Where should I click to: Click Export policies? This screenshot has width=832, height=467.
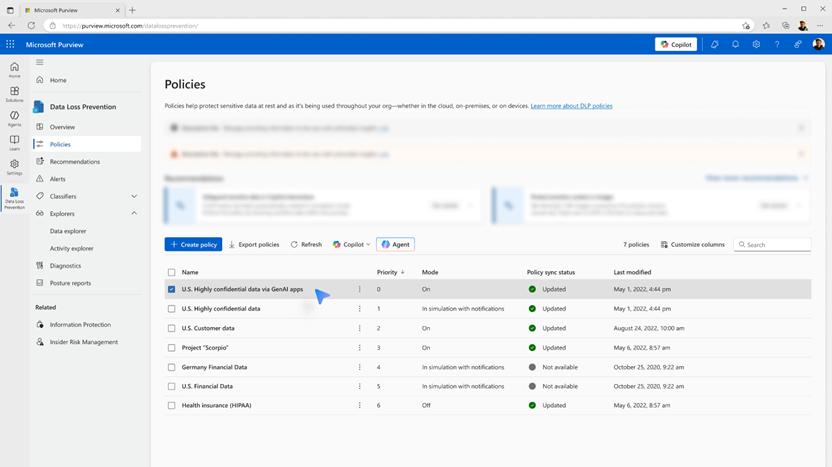click(x=254, y=245)
